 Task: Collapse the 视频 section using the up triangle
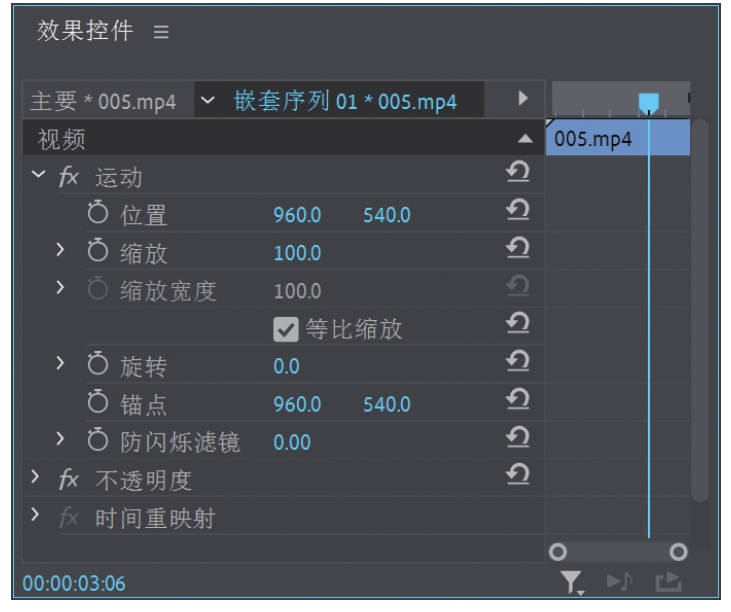point(525,138)
